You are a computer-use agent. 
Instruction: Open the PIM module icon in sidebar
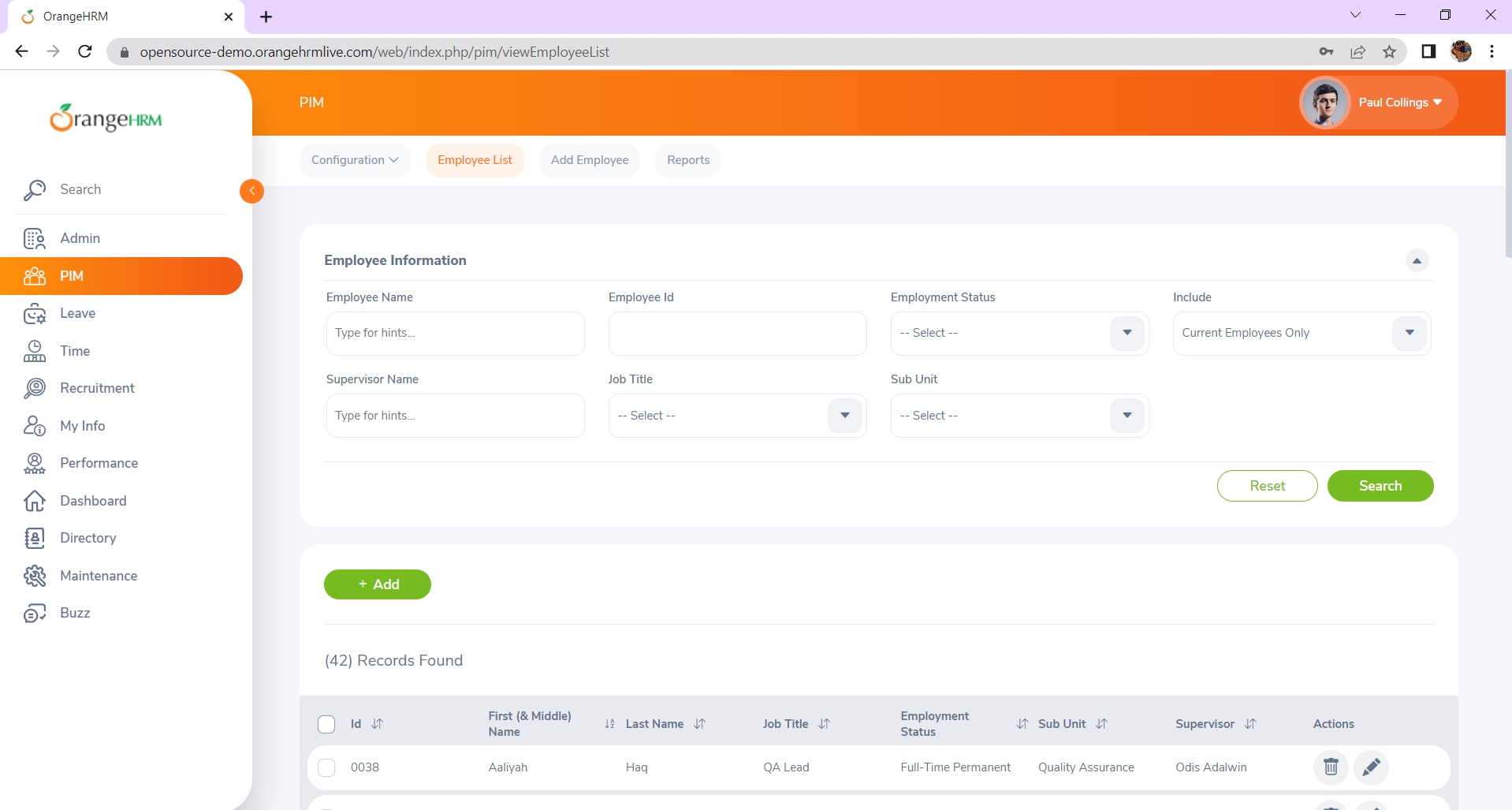coord(34,276)
